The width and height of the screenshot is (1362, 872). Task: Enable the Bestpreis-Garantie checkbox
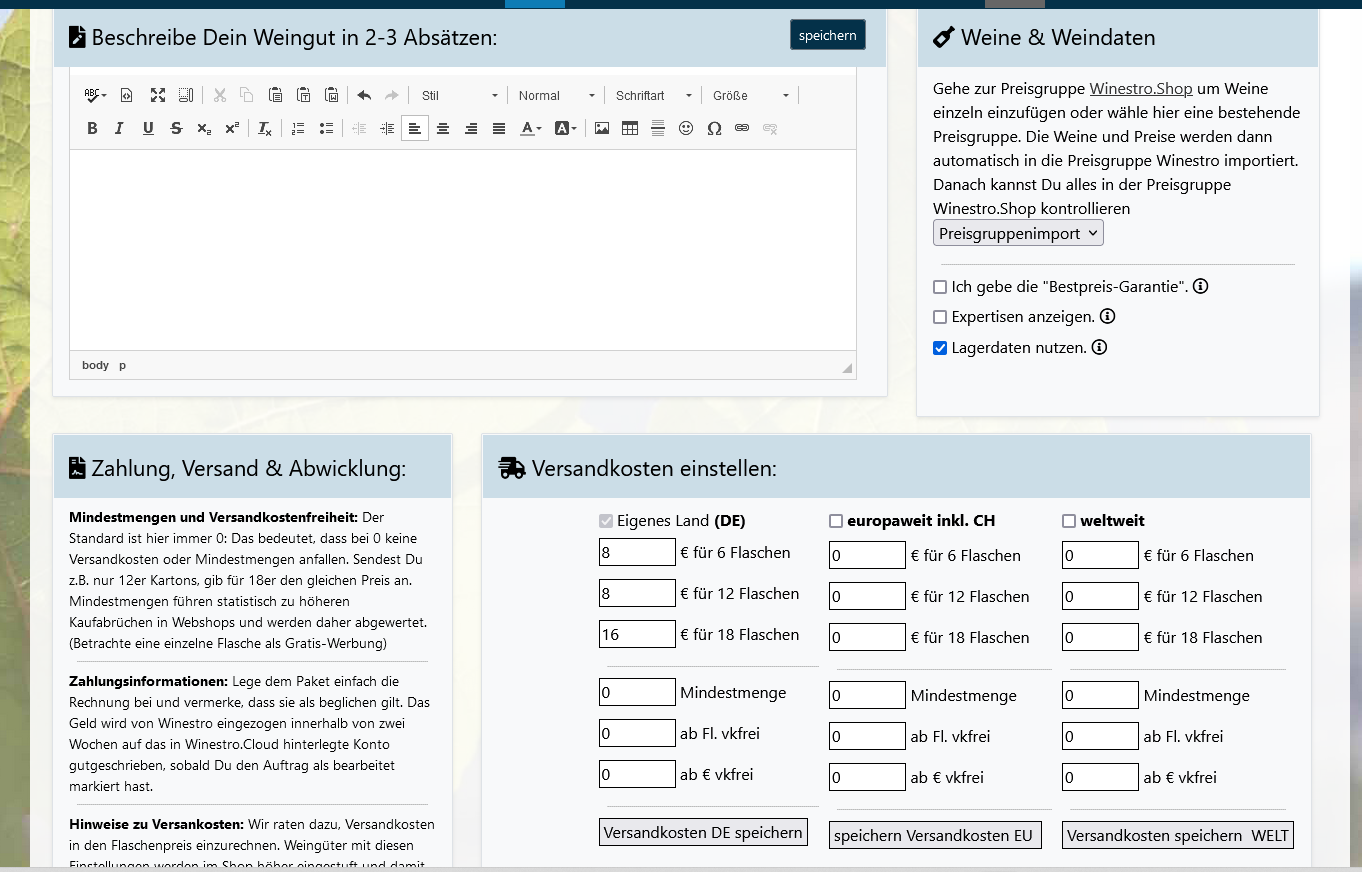pyautogui.click(x=940, y=287)
